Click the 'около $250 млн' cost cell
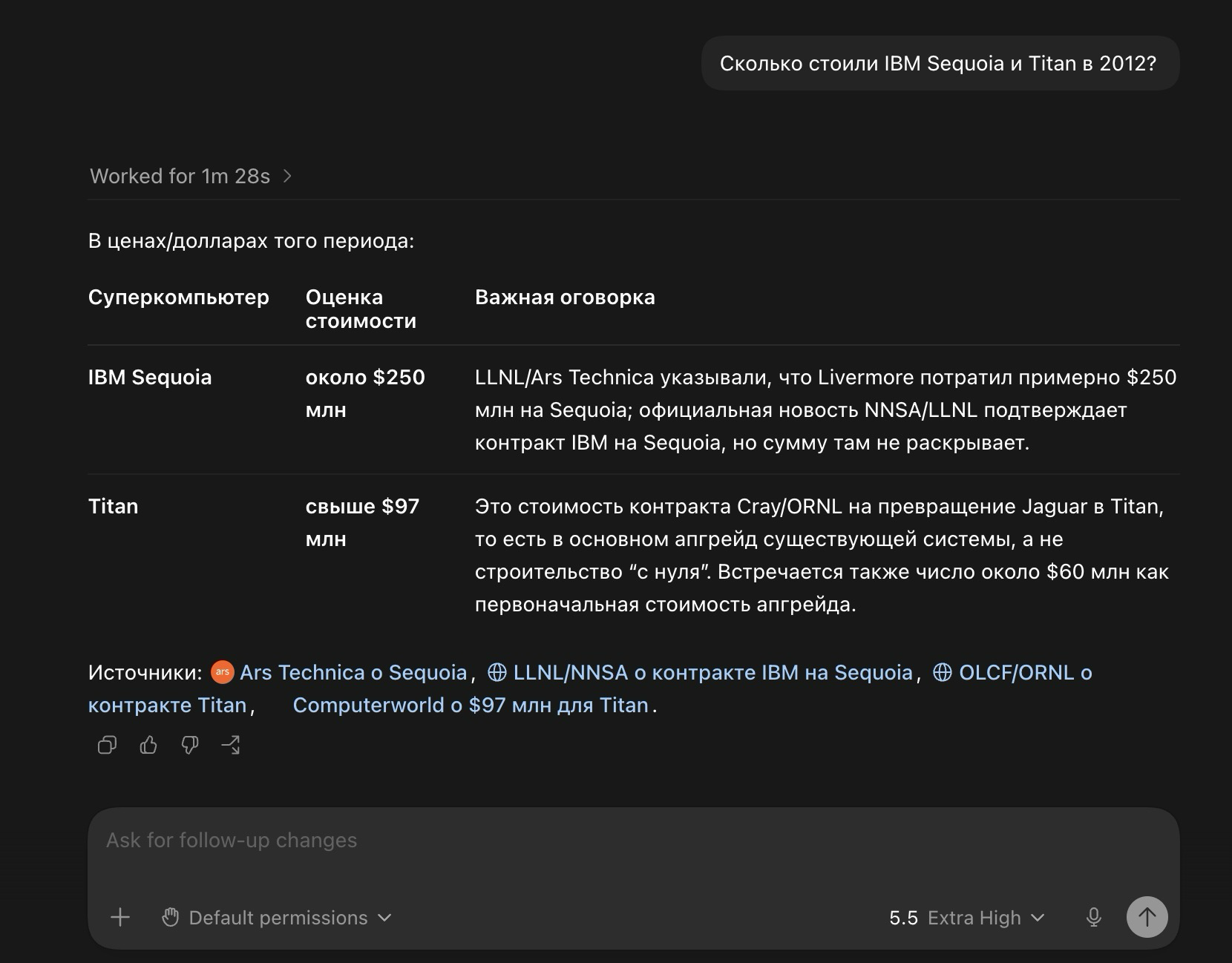Image resolution: width=1232 pixels, height=963 pixels. [365, 393]
